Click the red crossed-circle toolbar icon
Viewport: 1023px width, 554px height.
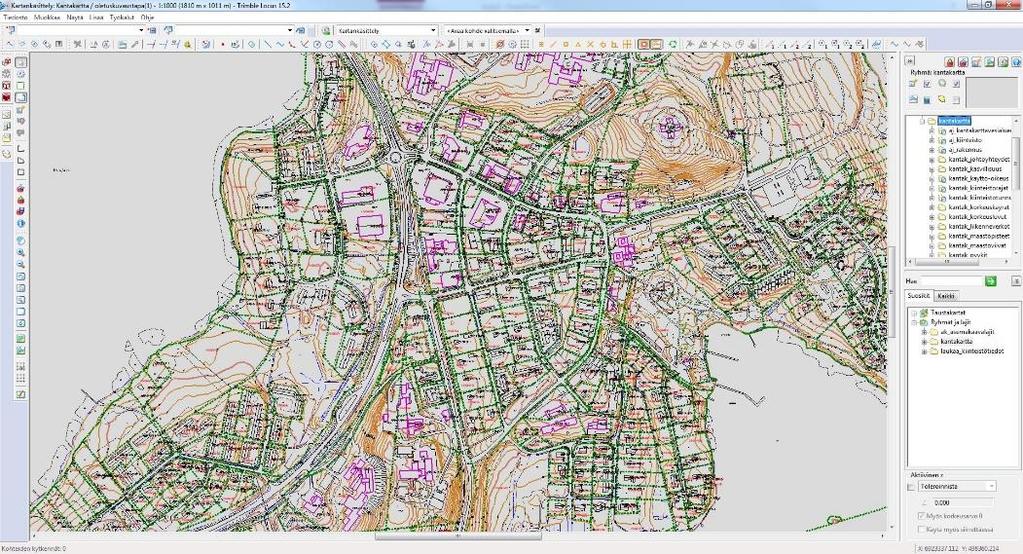click(x=499, y=44)
